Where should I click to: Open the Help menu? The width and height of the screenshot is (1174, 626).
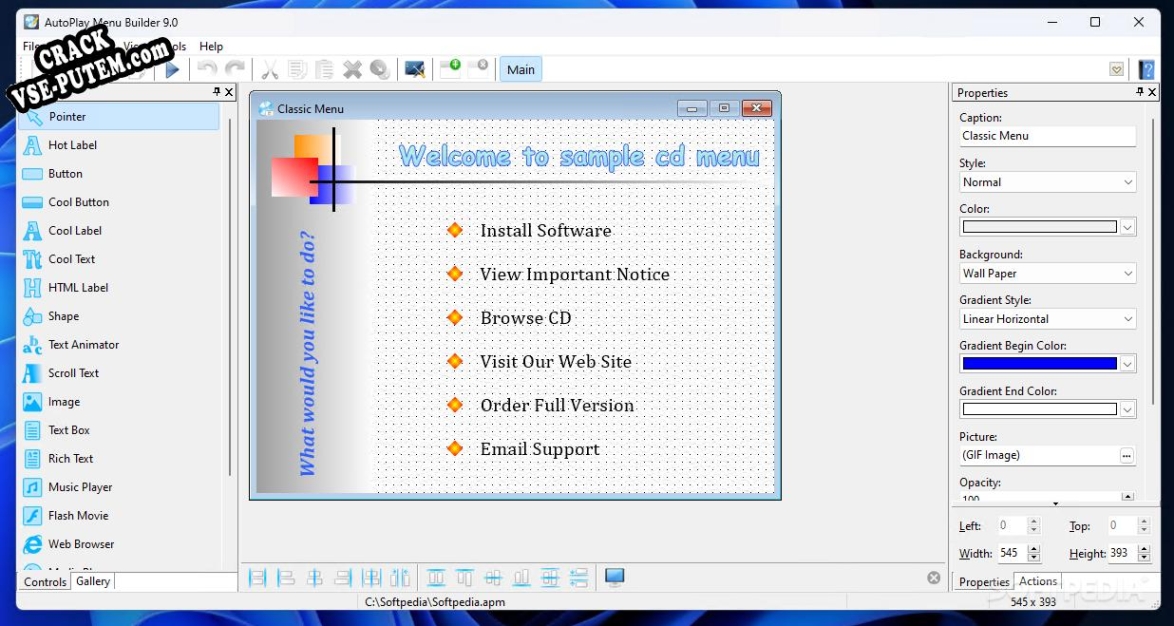click(x=211, y=46)
